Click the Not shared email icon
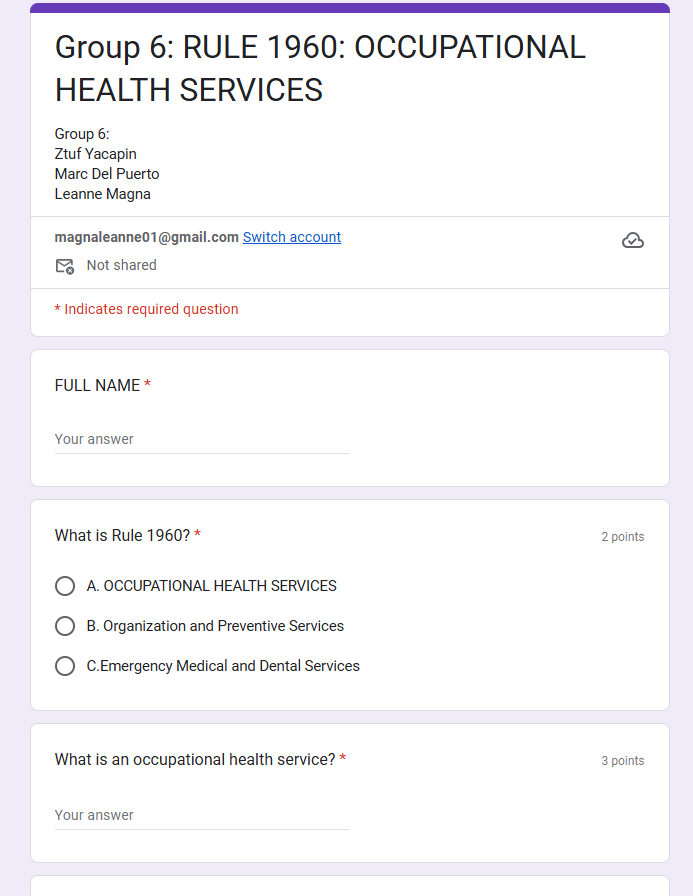The width and height of the screenshot is (693, 896). point(65,266)
